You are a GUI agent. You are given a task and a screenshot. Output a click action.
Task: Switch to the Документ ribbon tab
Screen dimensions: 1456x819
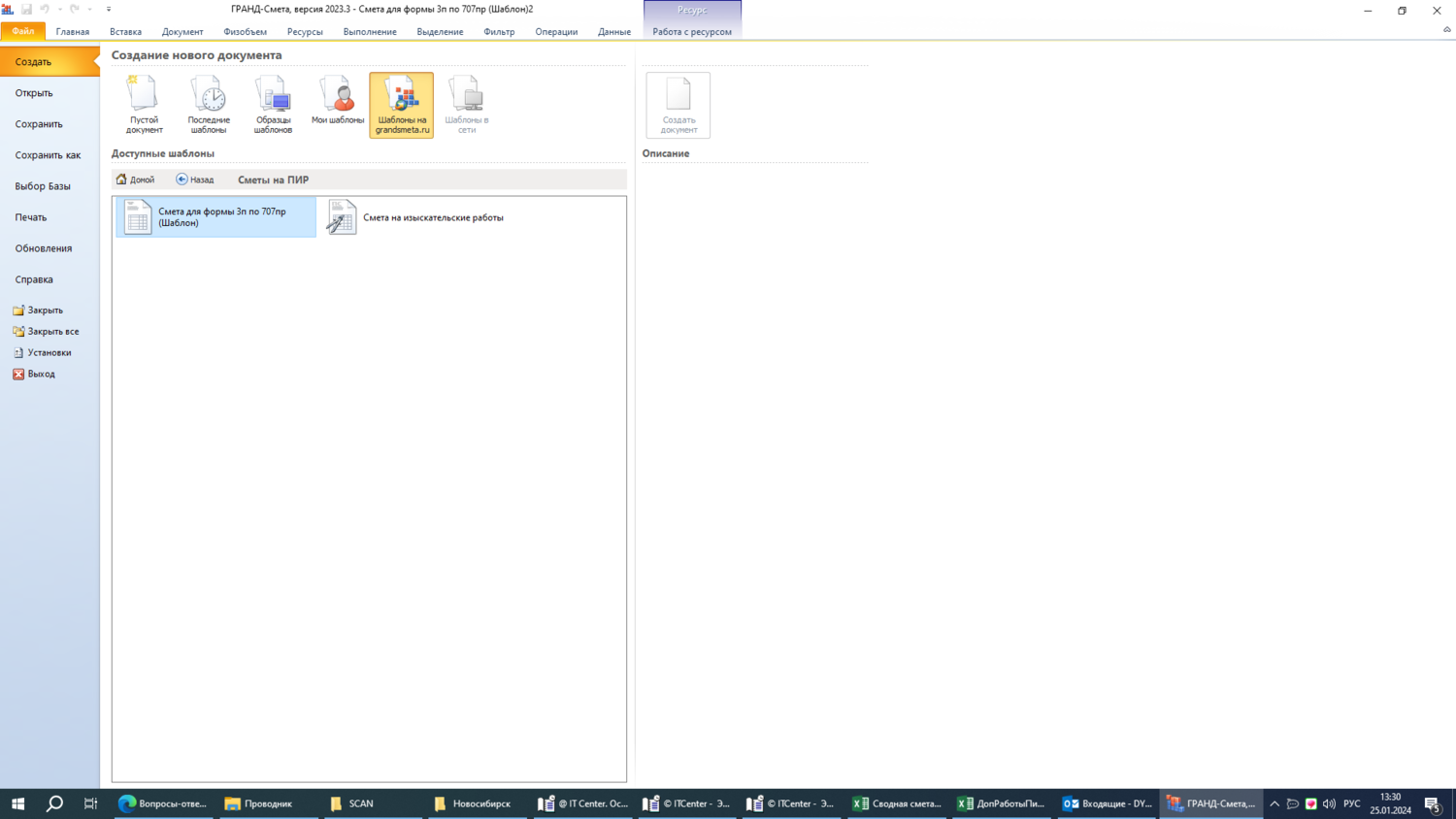(182, 32)
